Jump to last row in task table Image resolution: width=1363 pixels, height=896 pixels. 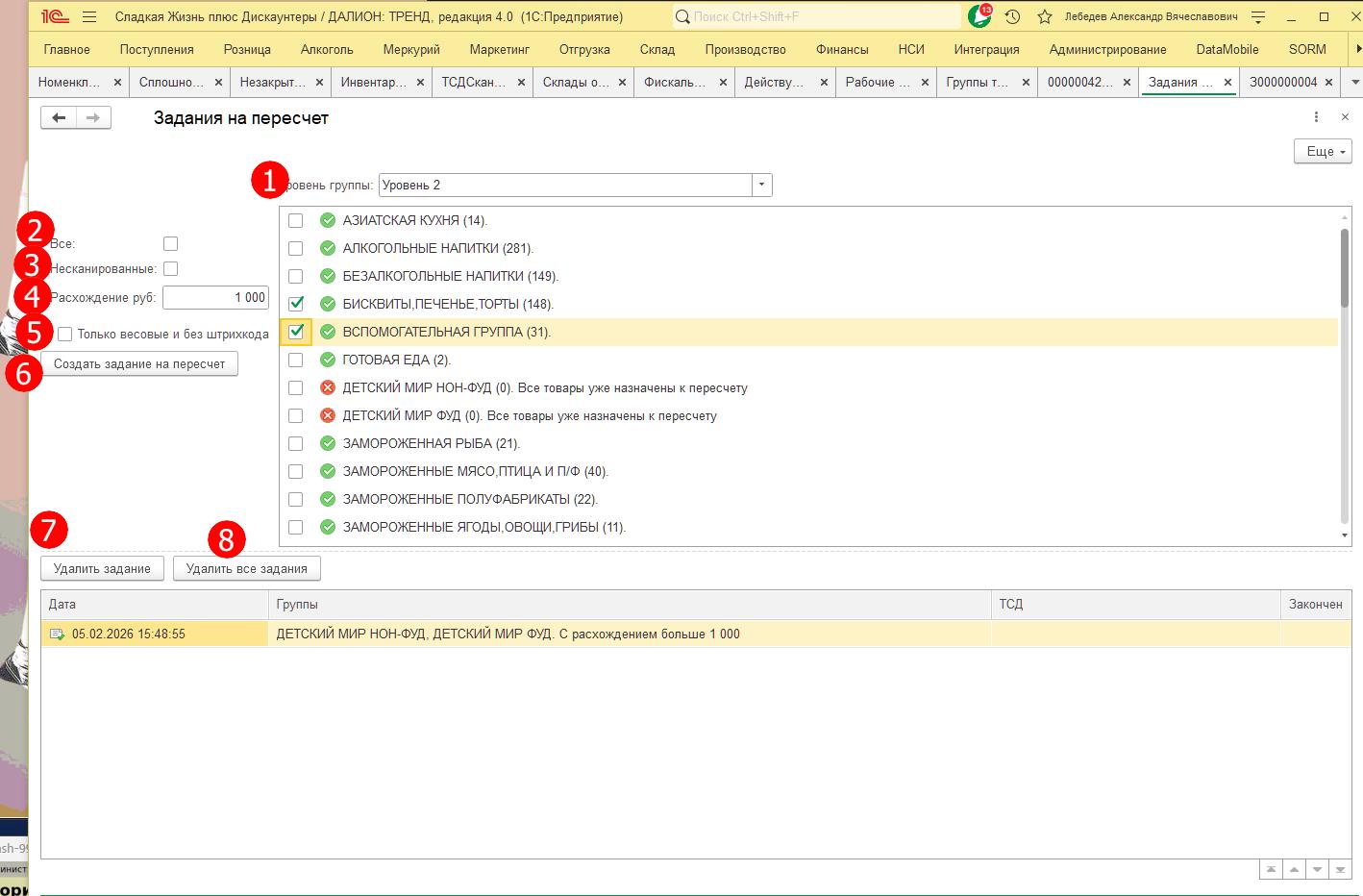click(x=1340, y=869)
